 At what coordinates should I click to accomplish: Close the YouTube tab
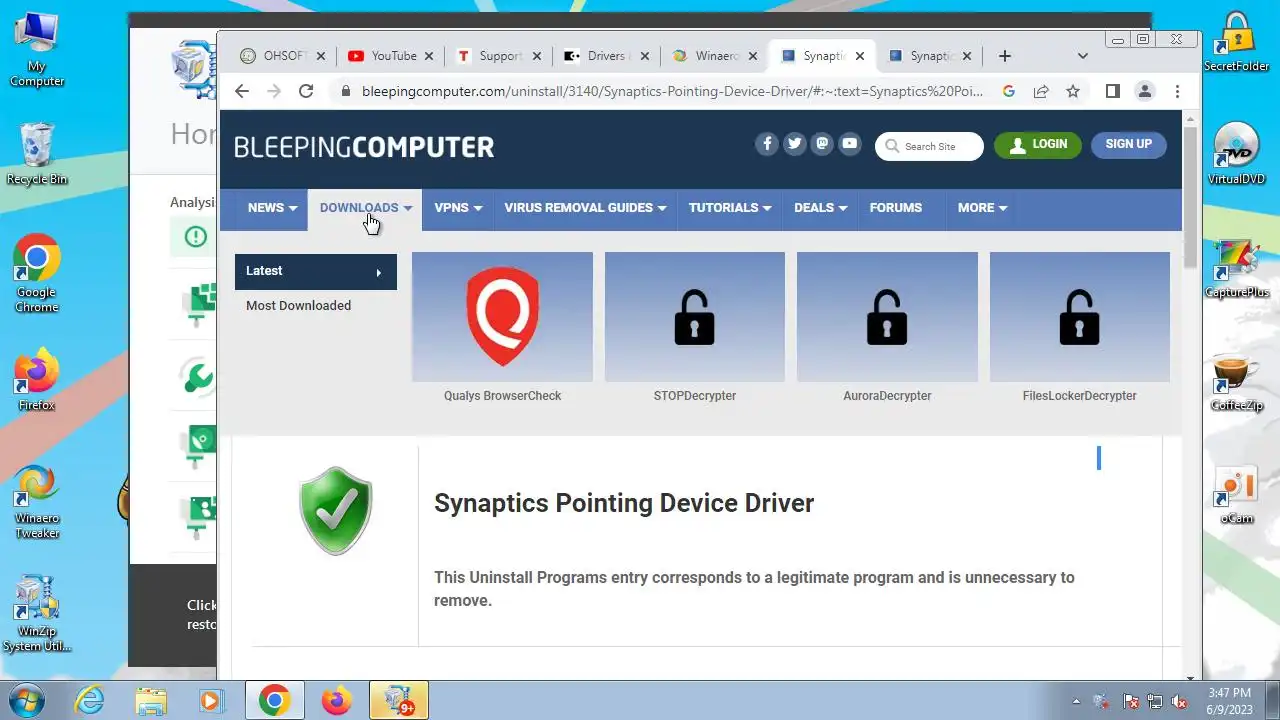click(429, 56)
